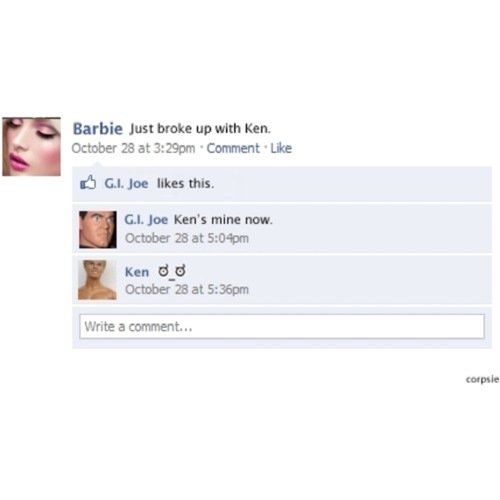
Task: Like Barbie's breakup post
Action: tap(281, 148)
